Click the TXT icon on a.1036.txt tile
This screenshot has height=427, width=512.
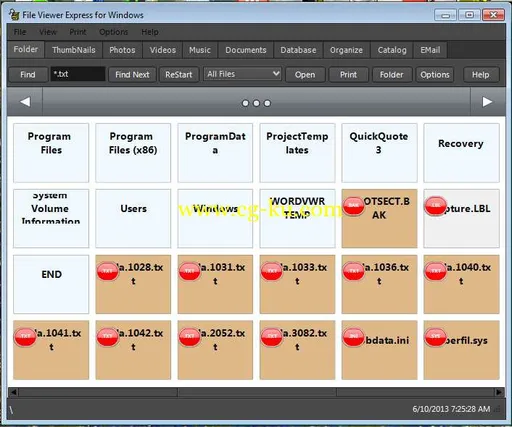click(354, 271)
